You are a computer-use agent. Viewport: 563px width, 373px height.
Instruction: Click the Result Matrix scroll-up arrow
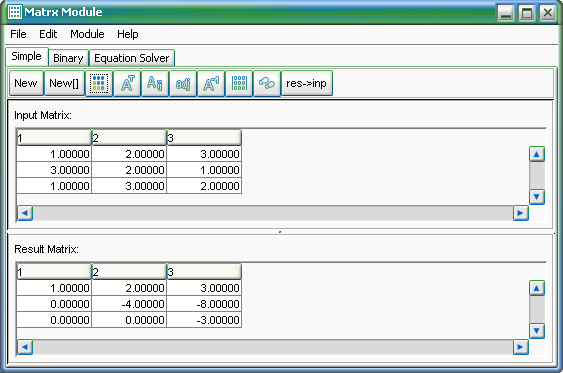pyautogui.click(x=537, y=288)
